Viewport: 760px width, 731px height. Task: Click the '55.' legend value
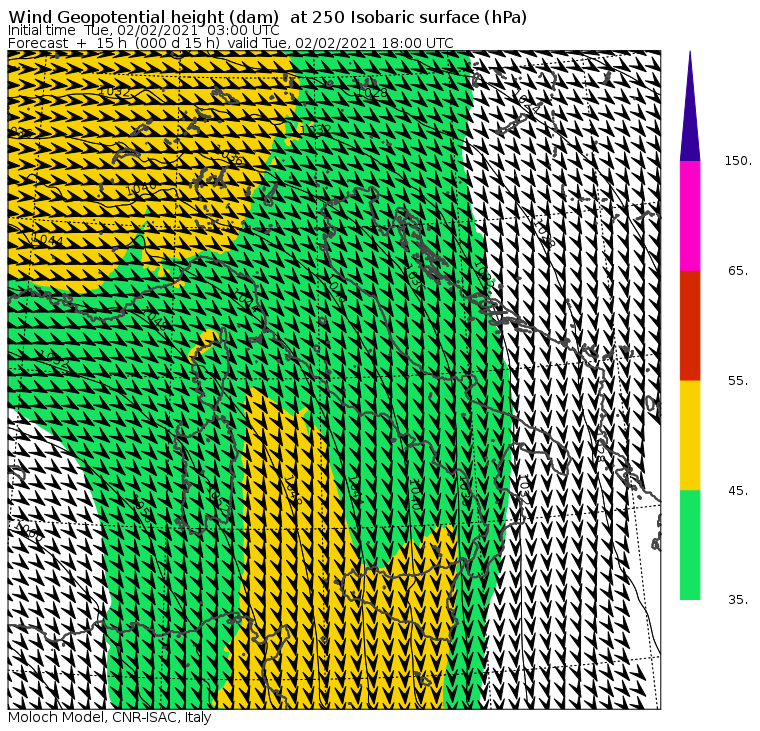739,381
